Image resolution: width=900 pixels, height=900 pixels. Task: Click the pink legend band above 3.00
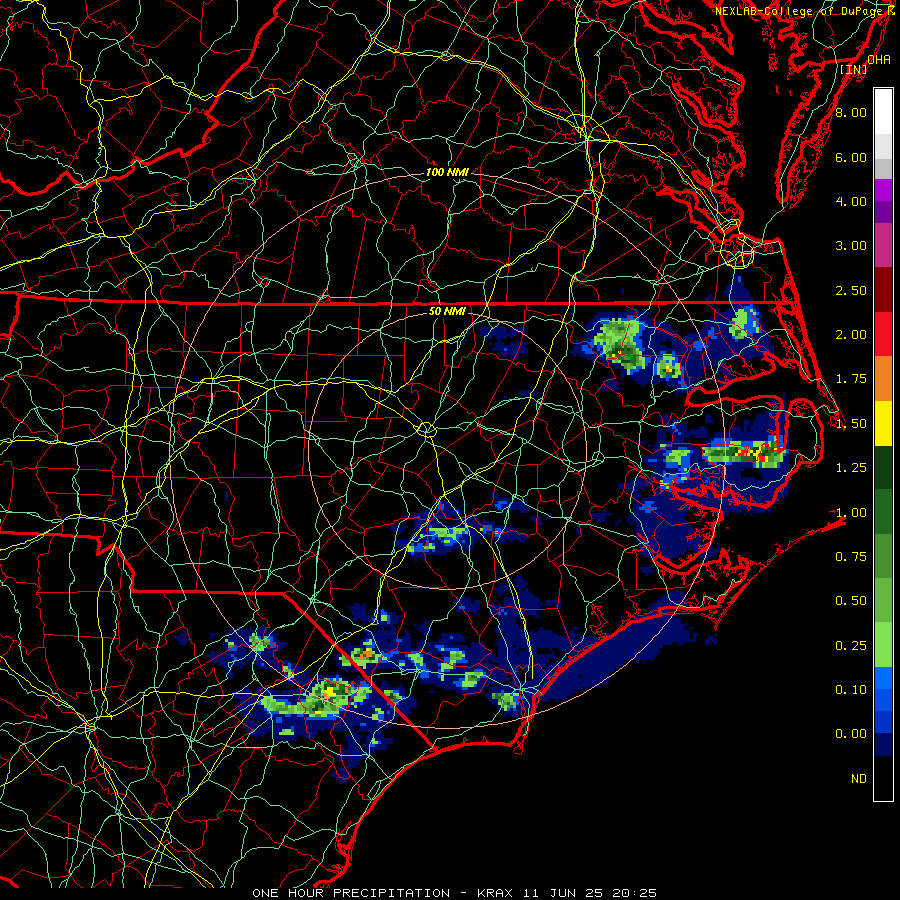tap(883, 245)
